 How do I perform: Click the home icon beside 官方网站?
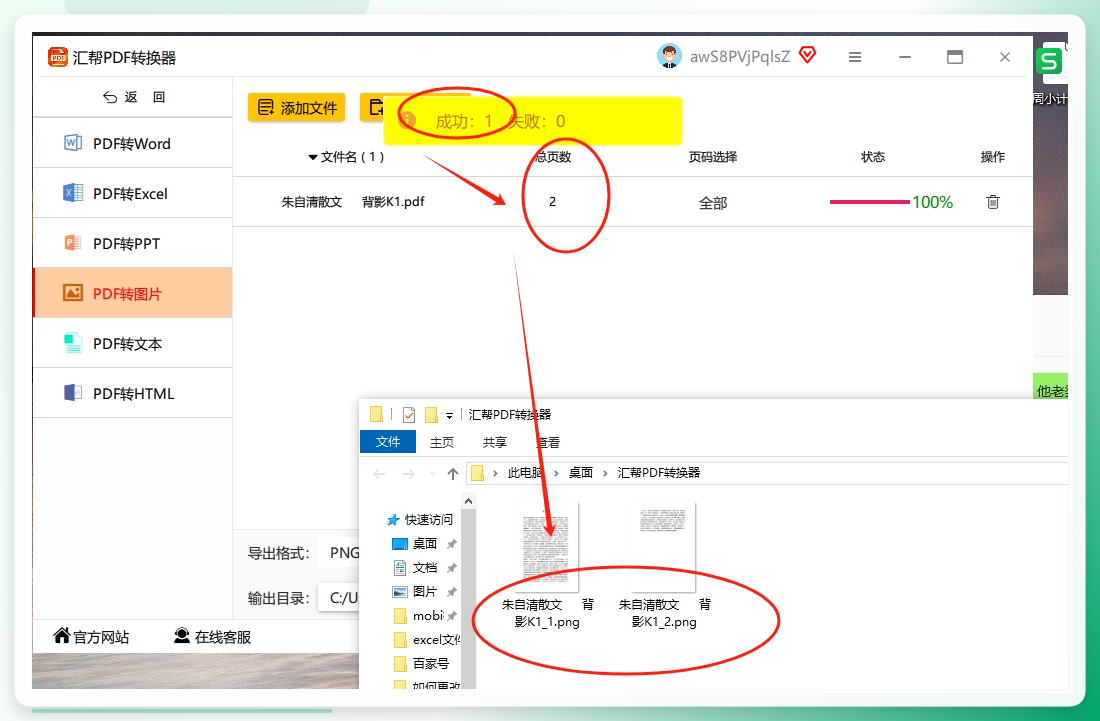[x=62, y=635]
